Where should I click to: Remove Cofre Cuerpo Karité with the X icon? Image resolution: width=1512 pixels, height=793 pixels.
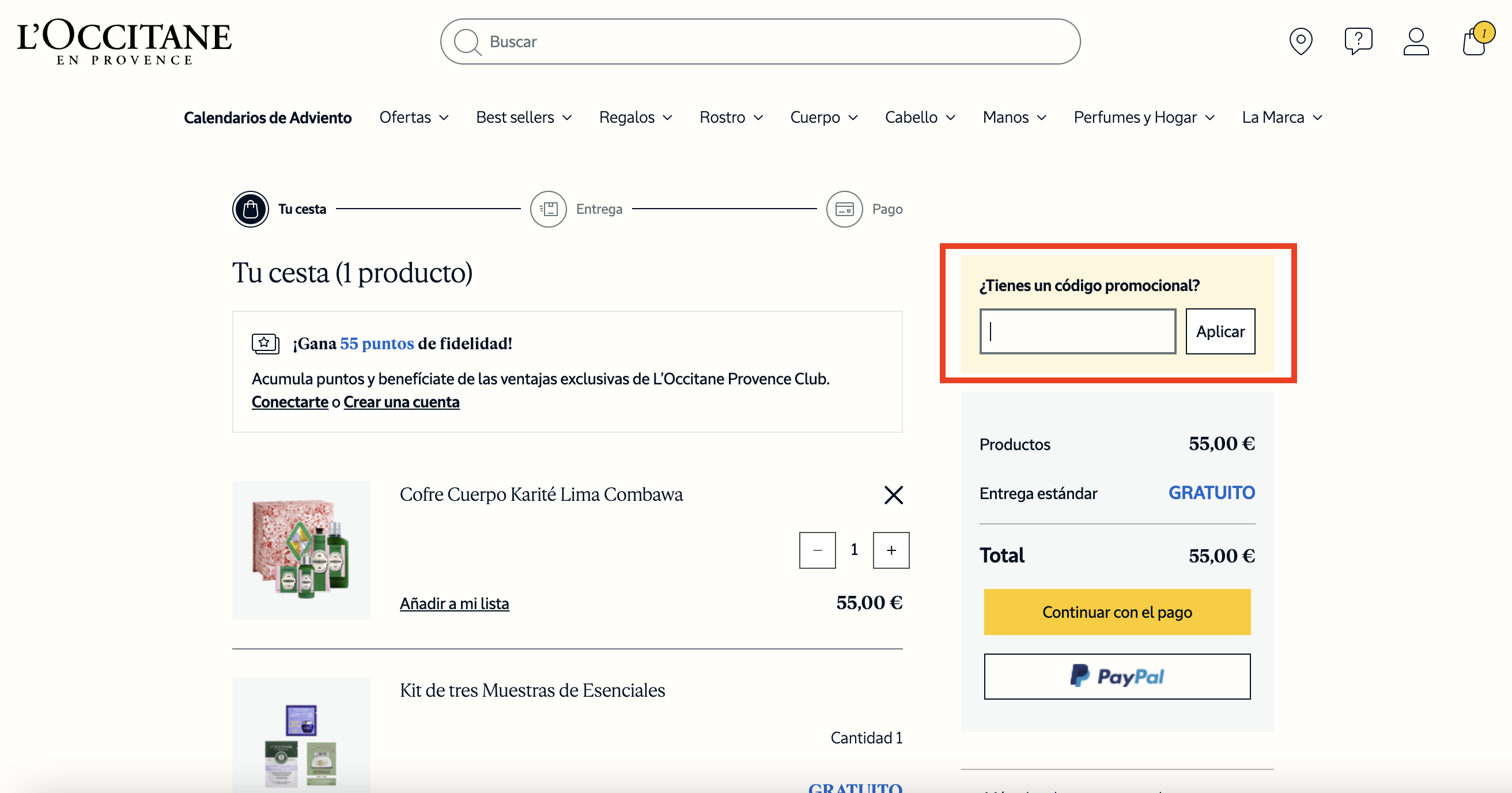pos(893,495)
